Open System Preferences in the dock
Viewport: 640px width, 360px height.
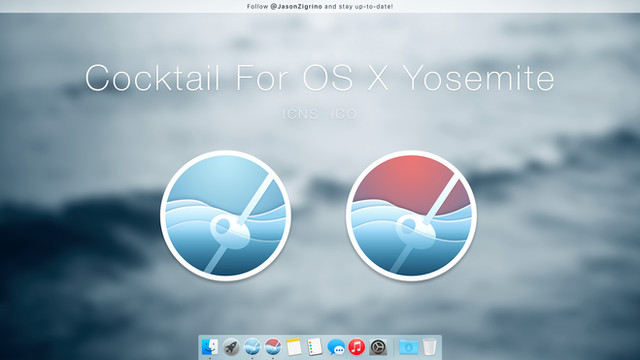click(x=378, y=347)
